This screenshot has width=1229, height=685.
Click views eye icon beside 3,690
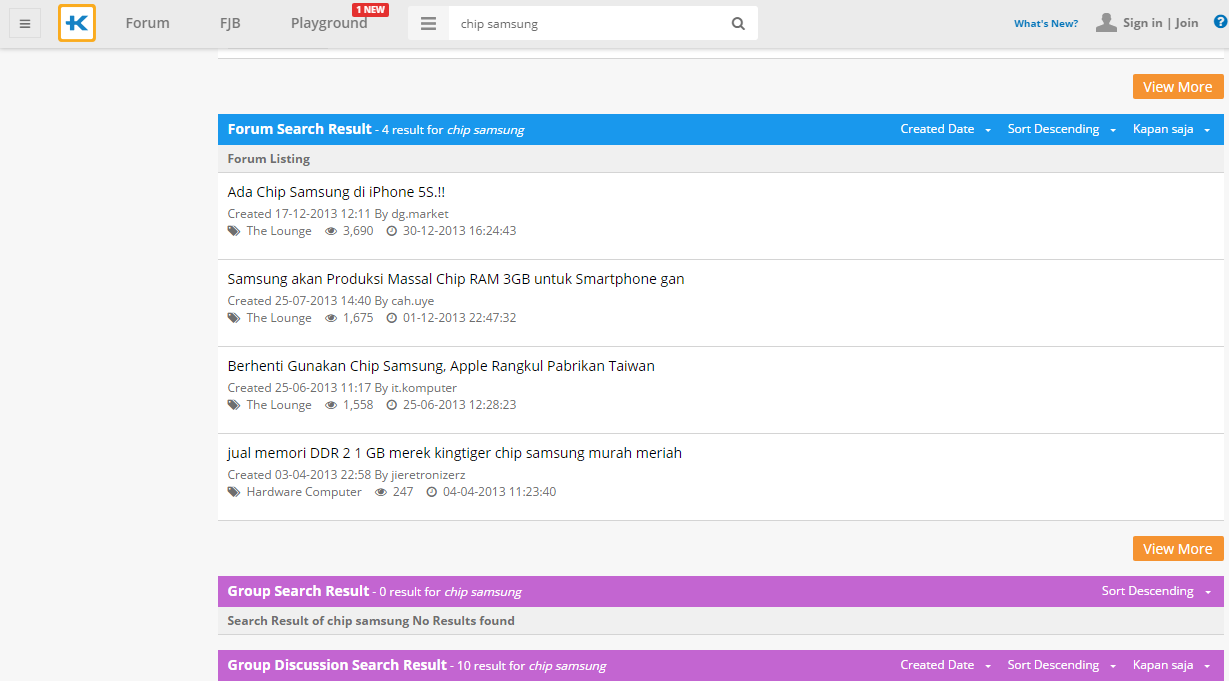[x=331, y=231]
